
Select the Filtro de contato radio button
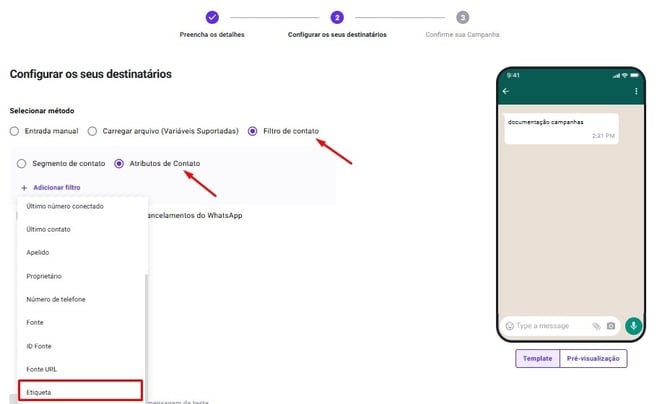coord(253,131)
